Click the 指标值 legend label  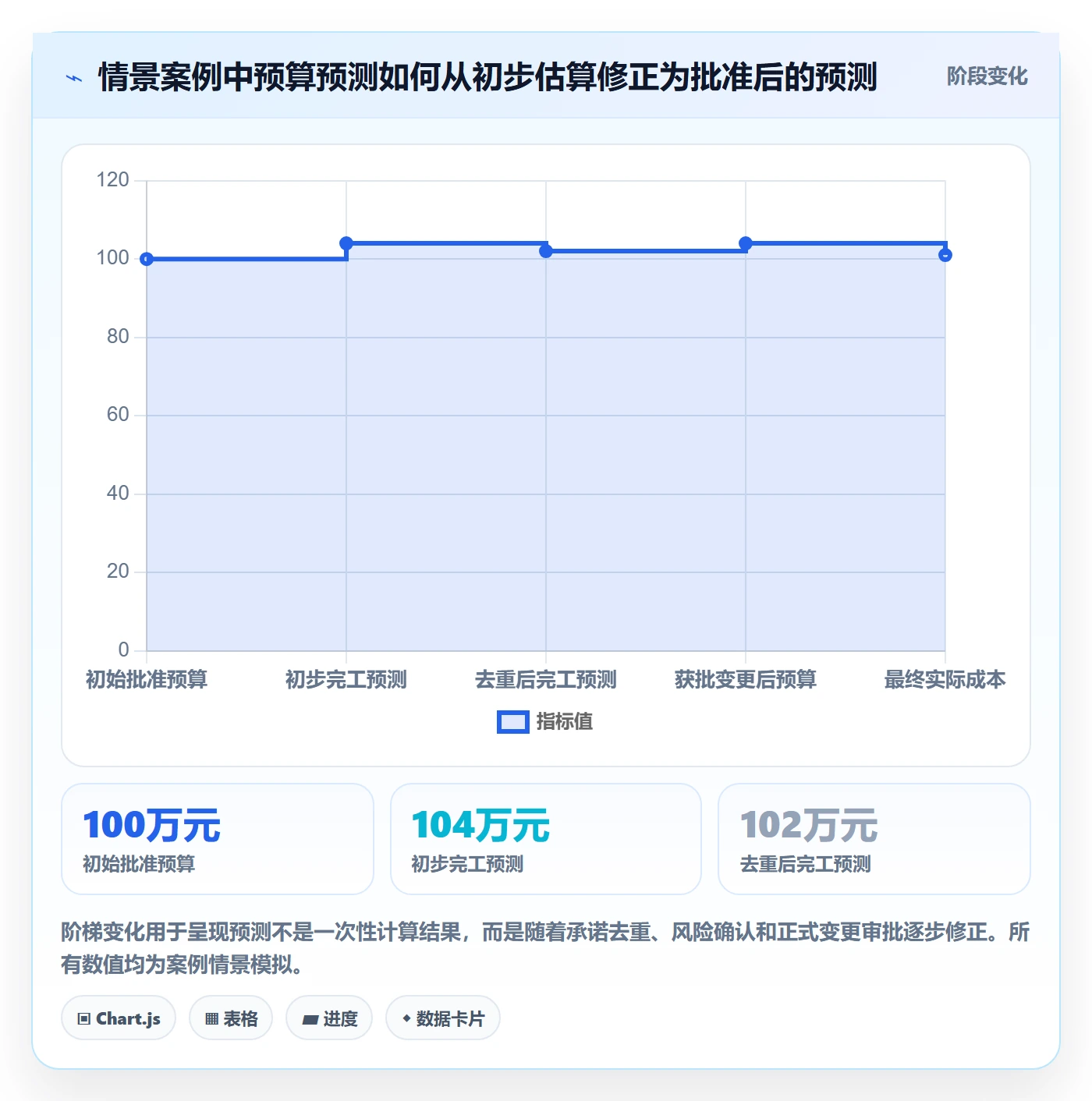click(x=565, y=722)
